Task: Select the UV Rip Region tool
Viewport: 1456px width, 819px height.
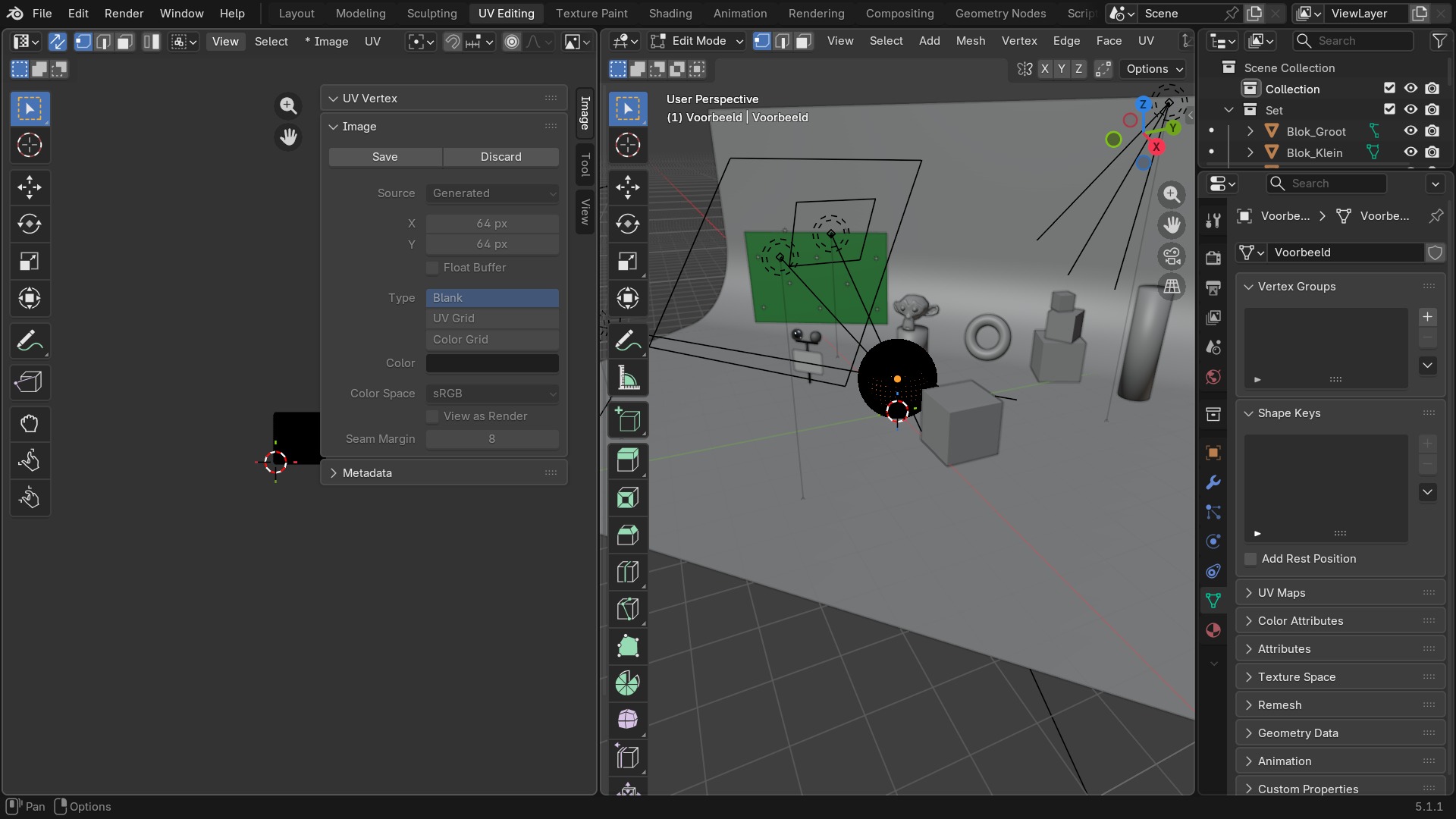Action: click(x=30, y=381)
